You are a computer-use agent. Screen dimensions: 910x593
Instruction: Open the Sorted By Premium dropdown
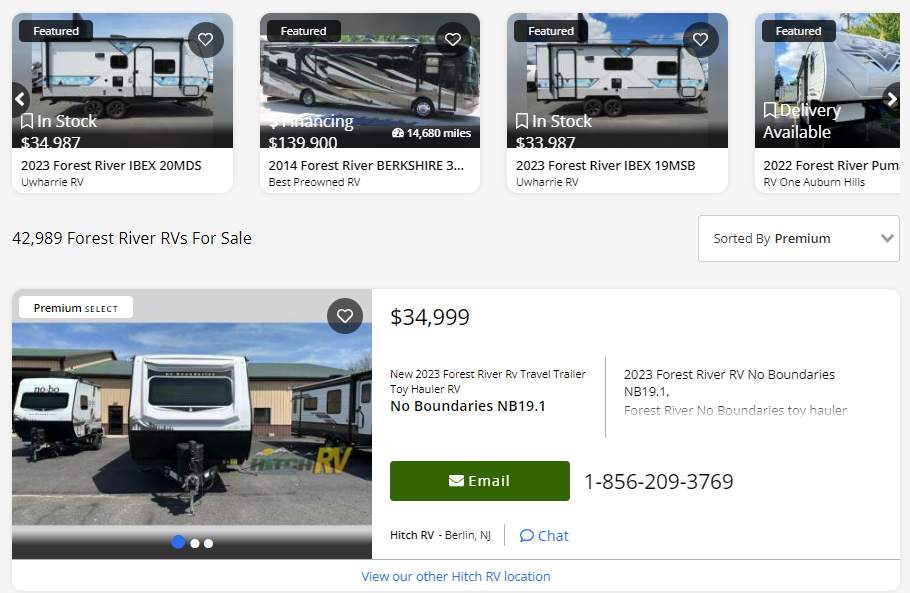point(798,238)
